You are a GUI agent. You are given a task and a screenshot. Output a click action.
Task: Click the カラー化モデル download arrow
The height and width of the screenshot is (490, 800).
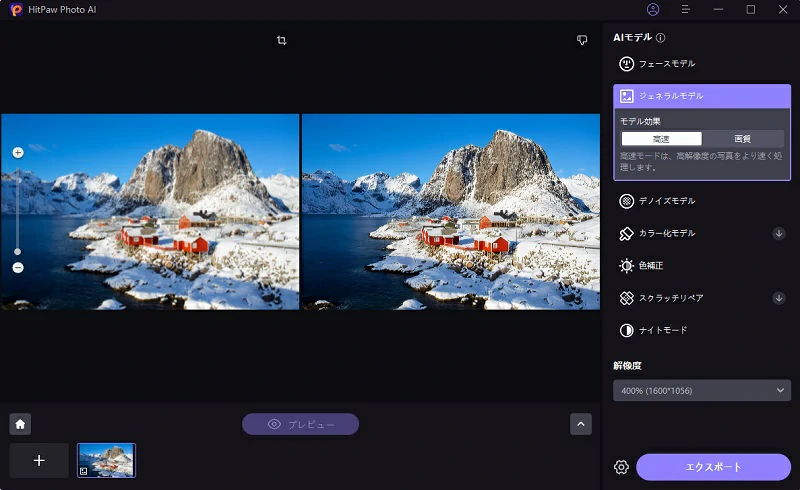click(x=779, y=233)
